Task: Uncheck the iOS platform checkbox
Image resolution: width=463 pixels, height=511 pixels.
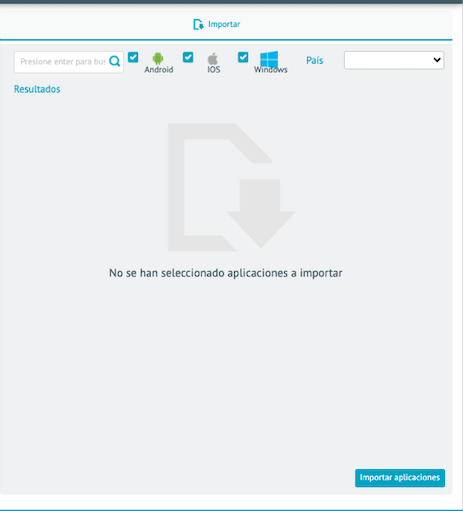Action: click(x=188, y=57)
